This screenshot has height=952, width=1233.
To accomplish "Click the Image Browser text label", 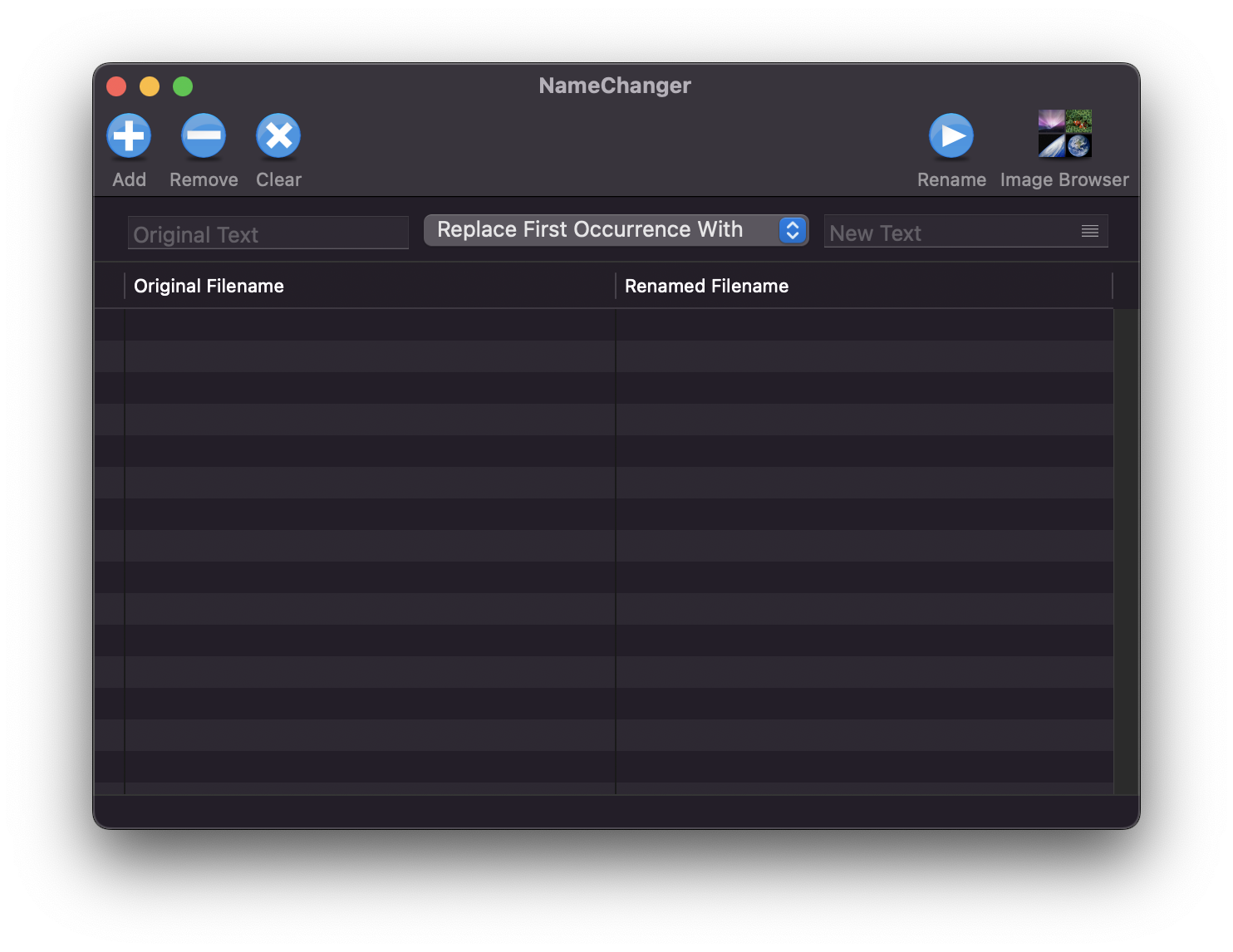I will click(x=1064, y=179).
